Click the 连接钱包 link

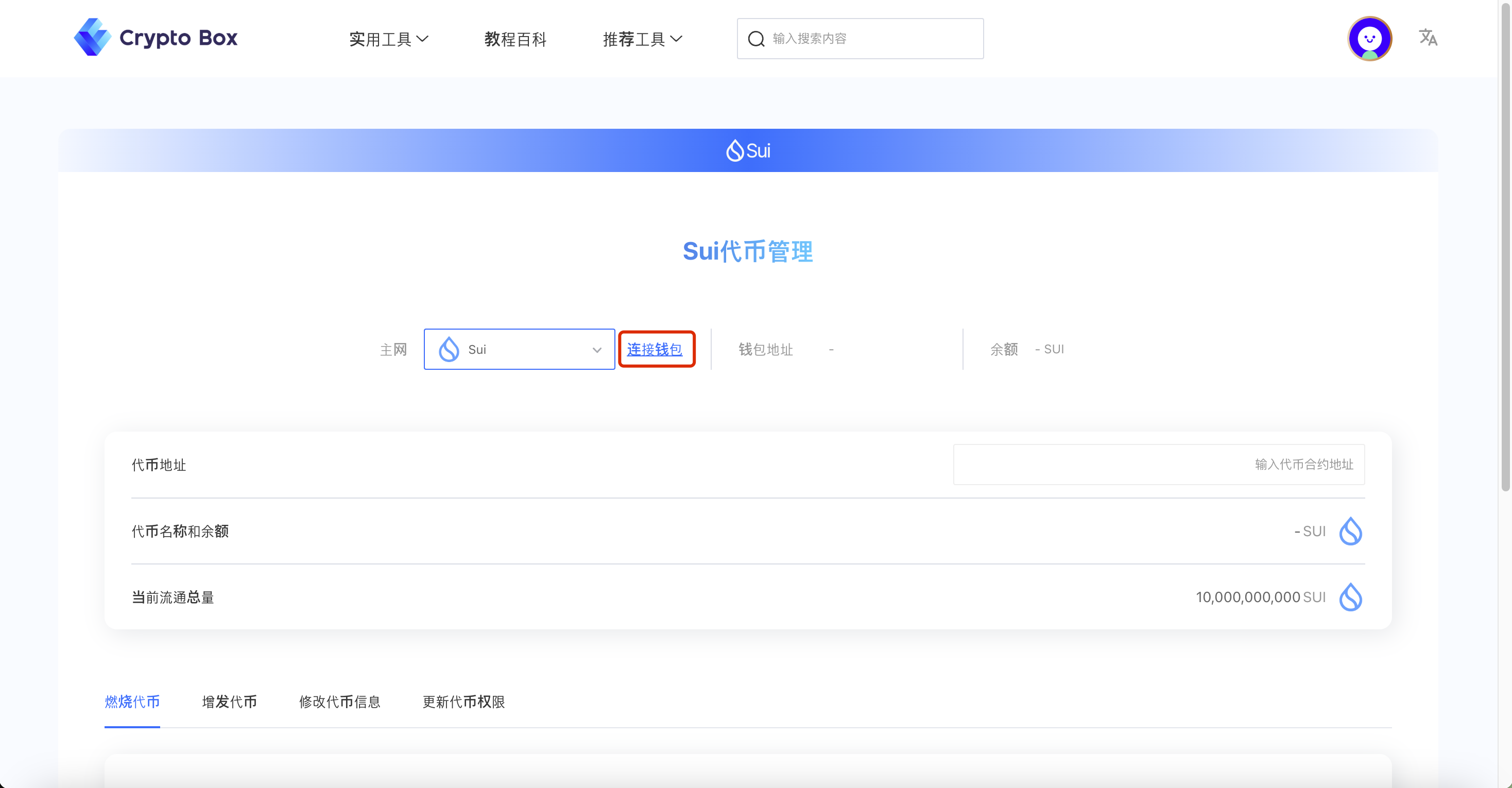click(x=655, y=349)
